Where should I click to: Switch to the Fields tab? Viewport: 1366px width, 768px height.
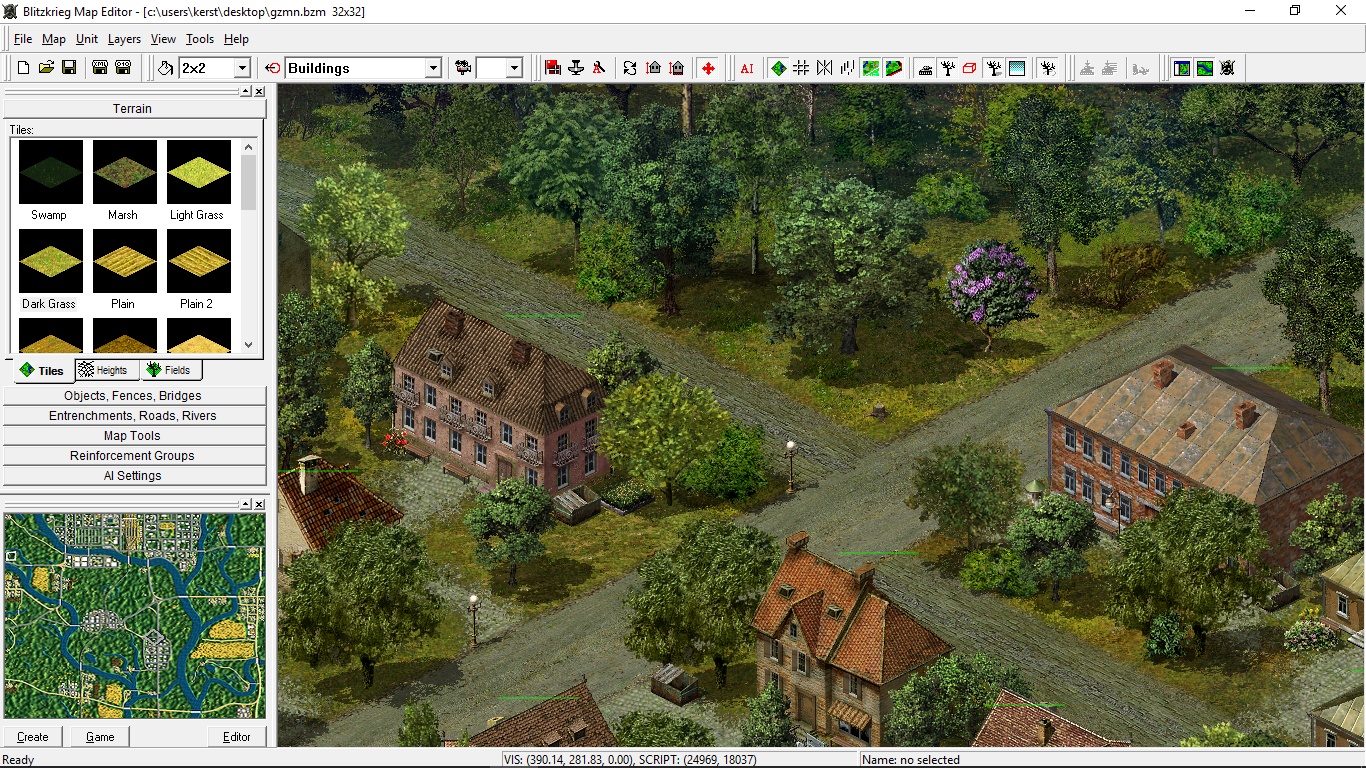pyautogui.click(x=169, y=370)
